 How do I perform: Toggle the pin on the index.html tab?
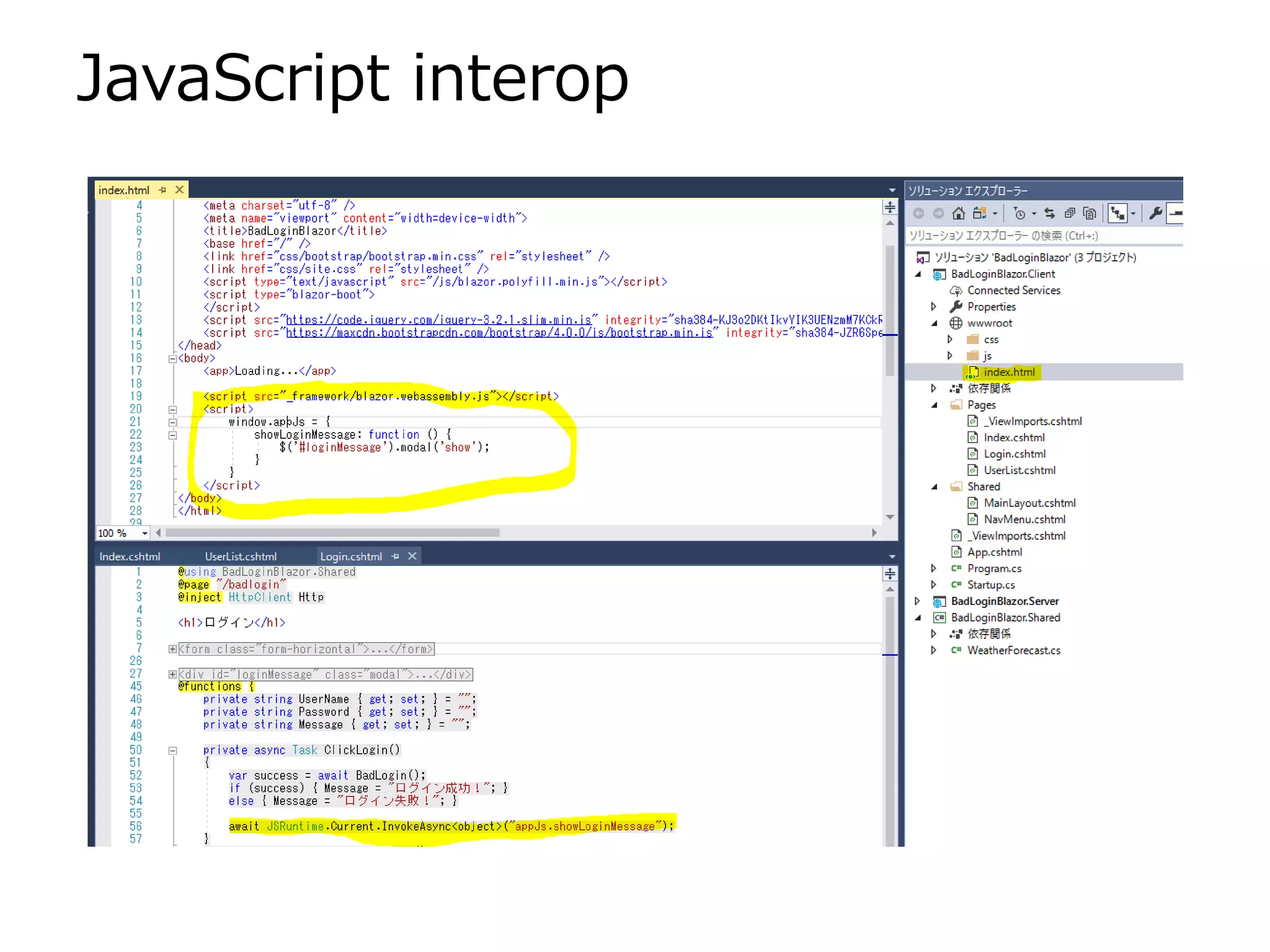point(162,190)
